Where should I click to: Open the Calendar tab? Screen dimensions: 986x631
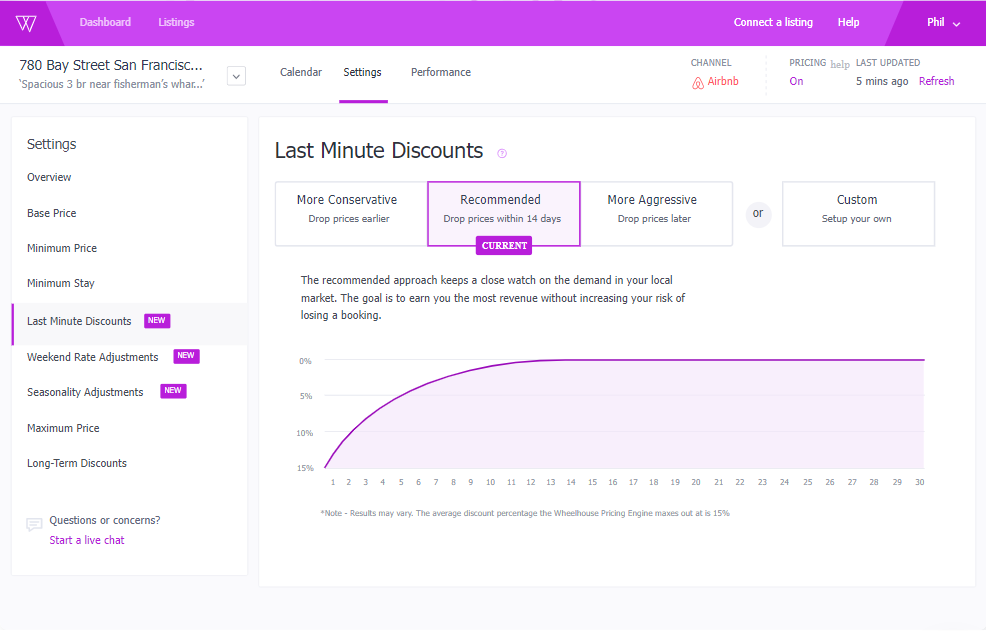(301, 72)
